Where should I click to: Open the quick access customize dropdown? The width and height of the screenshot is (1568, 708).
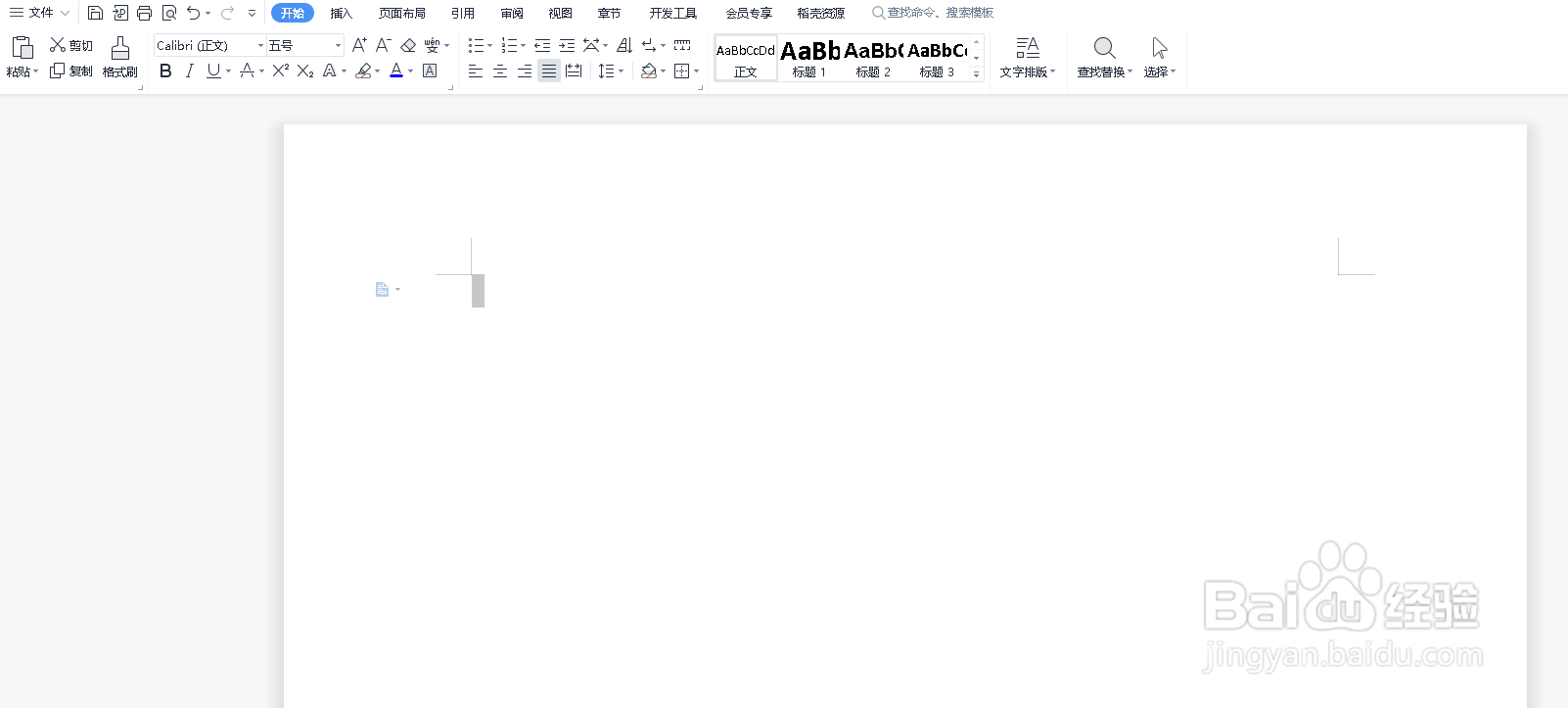point(252,13)
